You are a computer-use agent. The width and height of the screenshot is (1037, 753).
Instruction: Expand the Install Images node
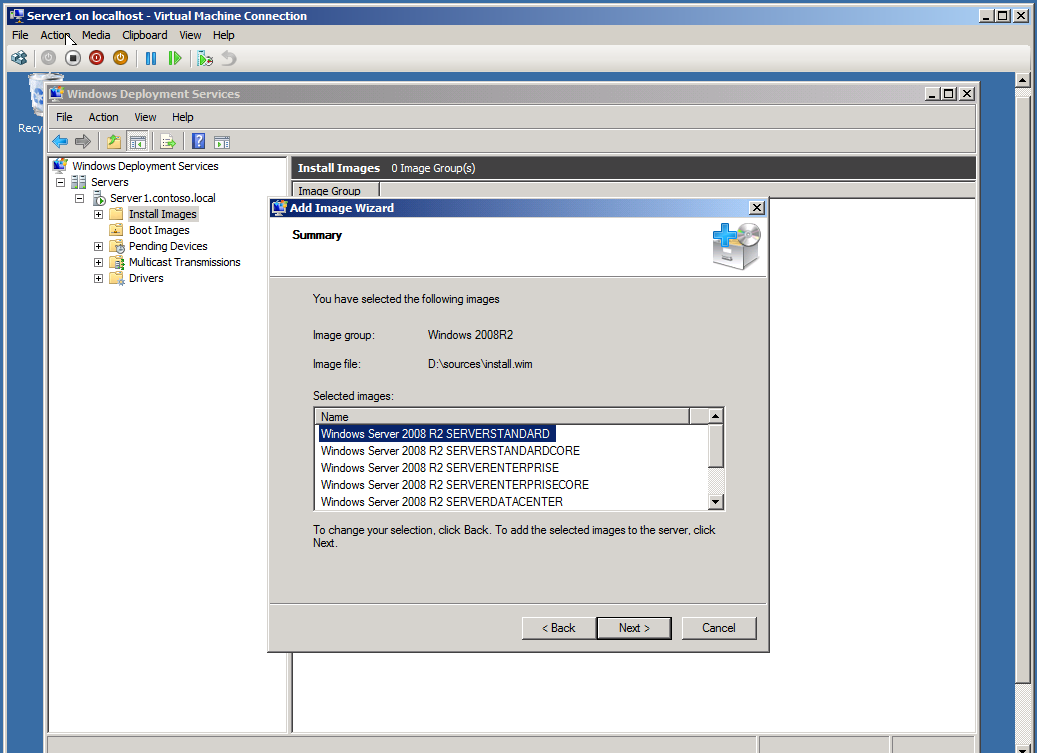click(x=98, y=214)
